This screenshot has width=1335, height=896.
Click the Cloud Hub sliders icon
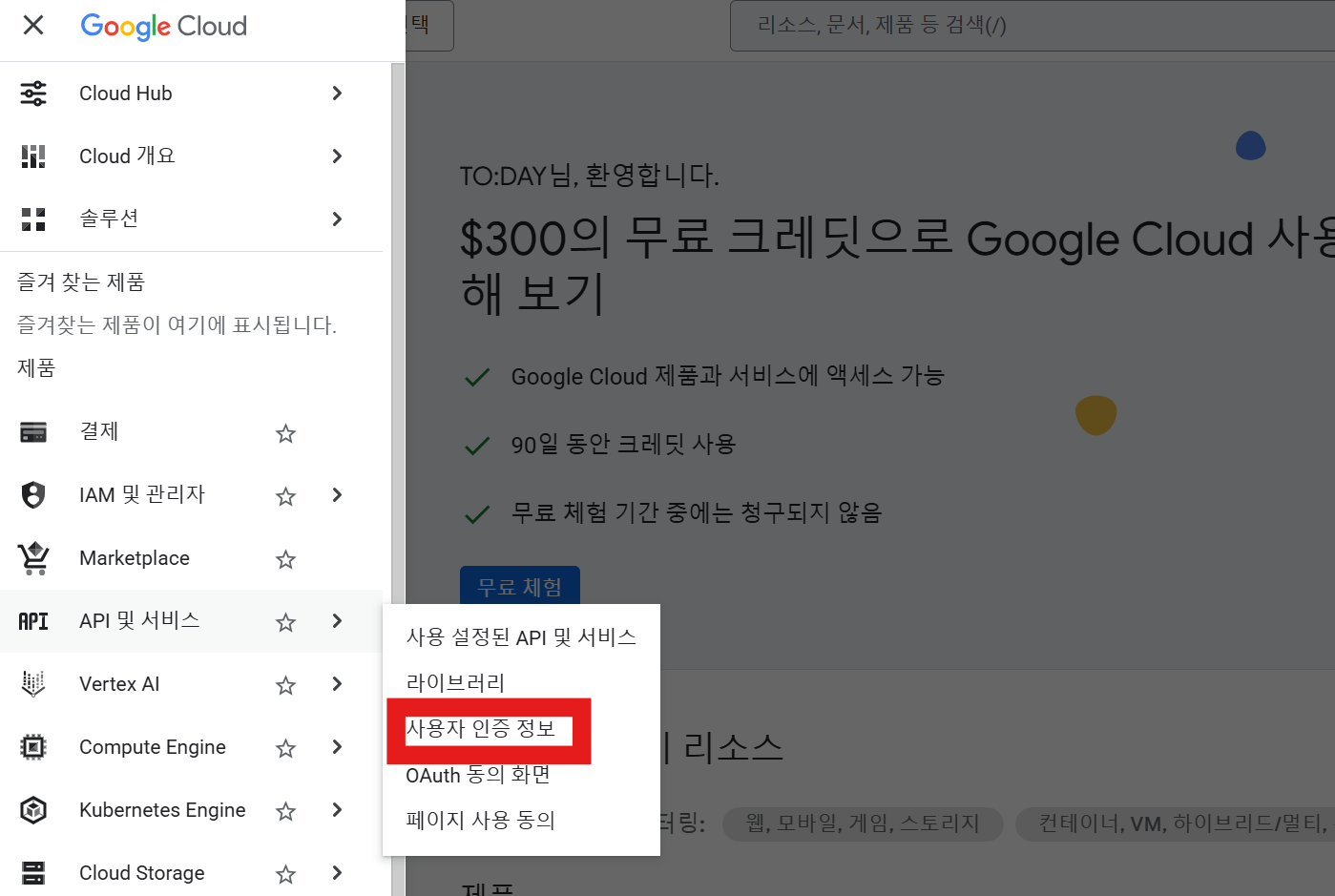pos(33,94)
